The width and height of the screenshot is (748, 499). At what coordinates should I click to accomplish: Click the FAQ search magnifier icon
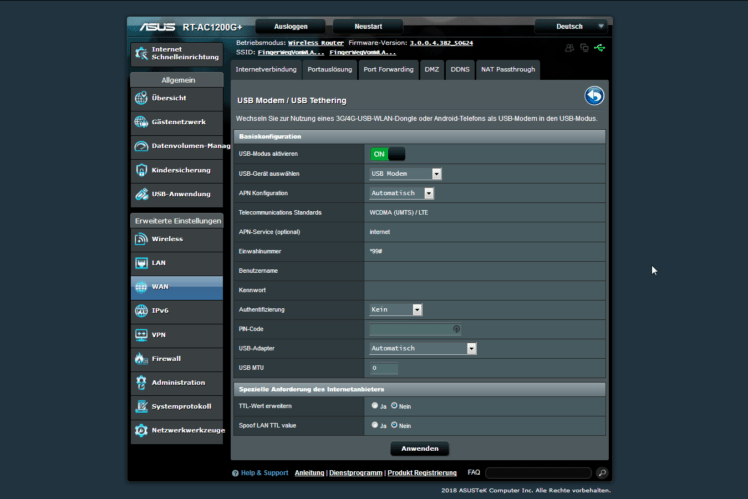(602, 473)
